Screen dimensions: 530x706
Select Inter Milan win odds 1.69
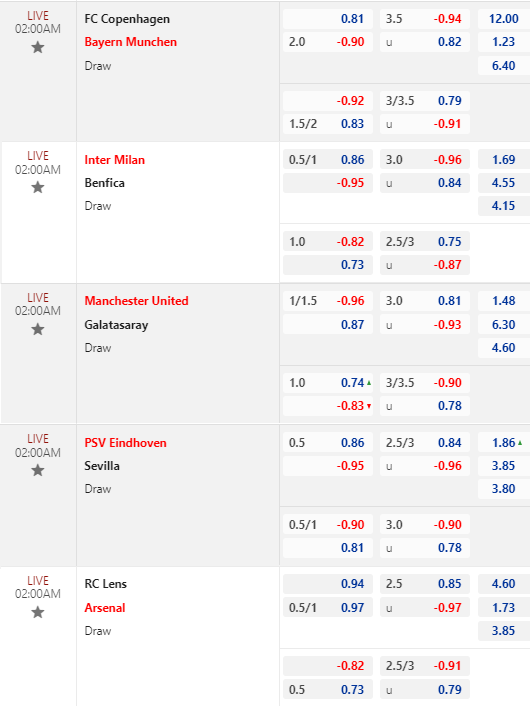(504, 160)
